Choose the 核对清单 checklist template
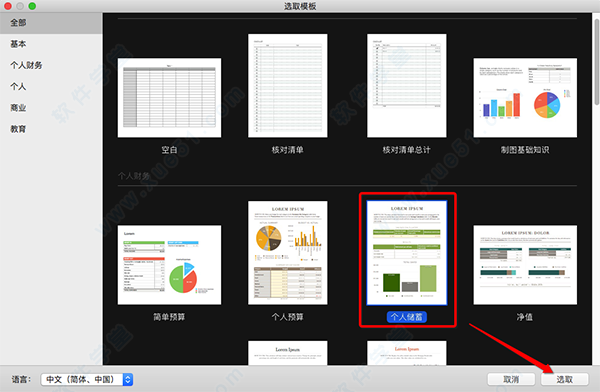Image resolution: width=600 pixels, height=392 pixels. (x=288, y=86)
